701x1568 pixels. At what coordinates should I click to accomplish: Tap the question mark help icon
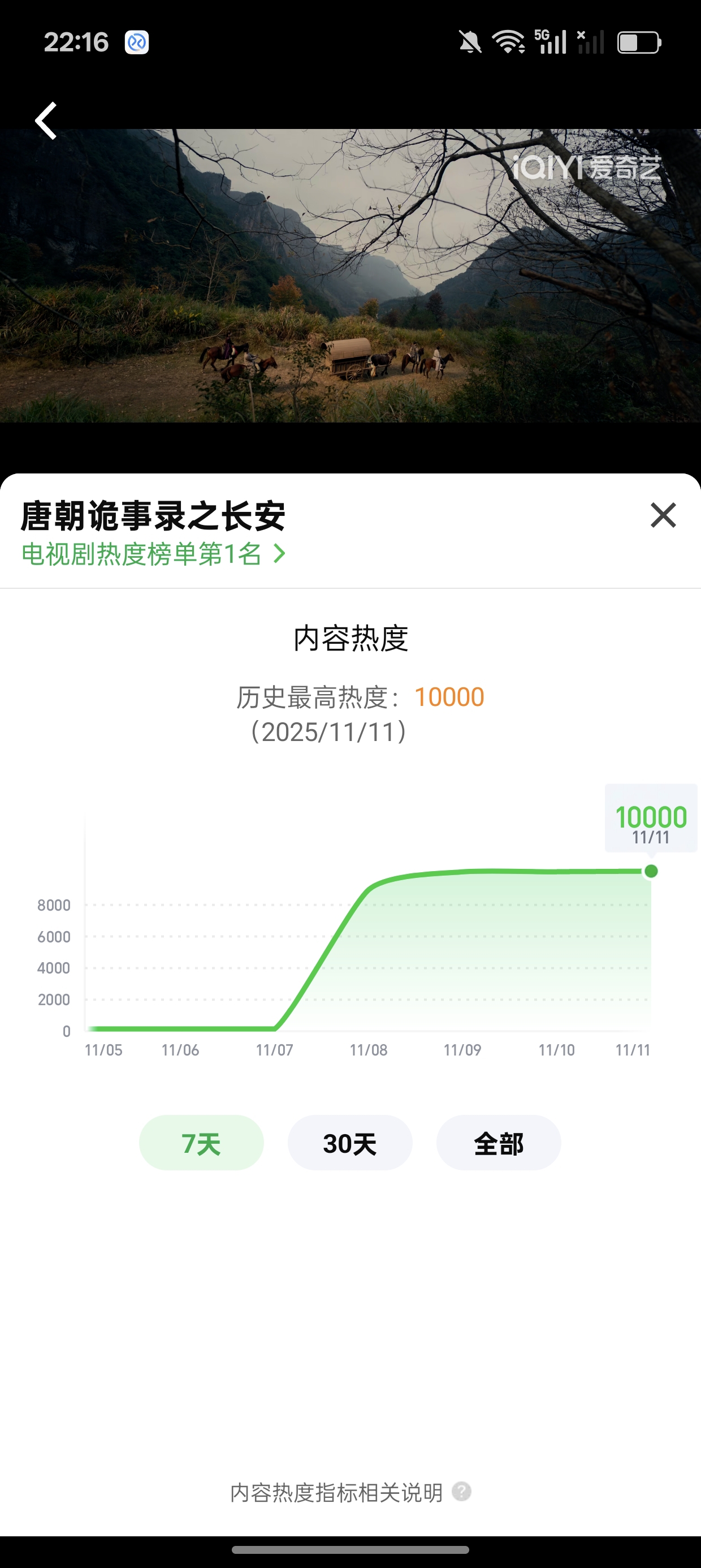(461, 1491)
